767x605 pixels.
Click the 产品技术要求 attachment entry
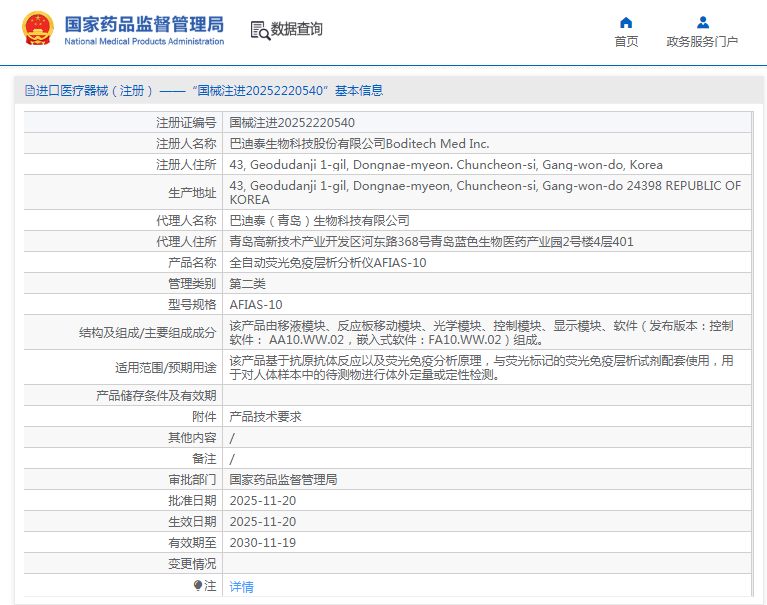tap(265, 417)
